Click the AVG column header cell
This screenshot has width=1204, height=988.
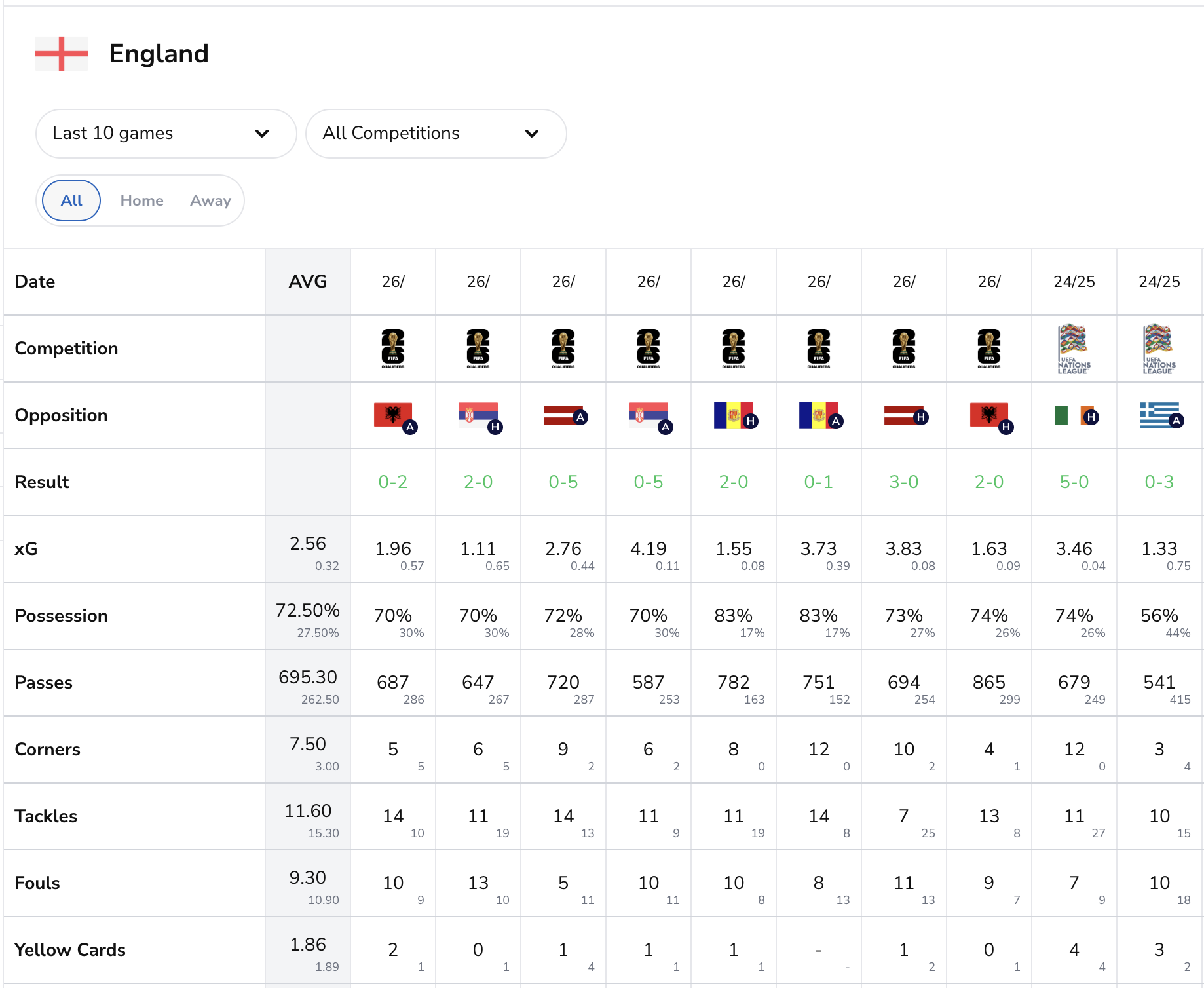click(x=307, y=282)
